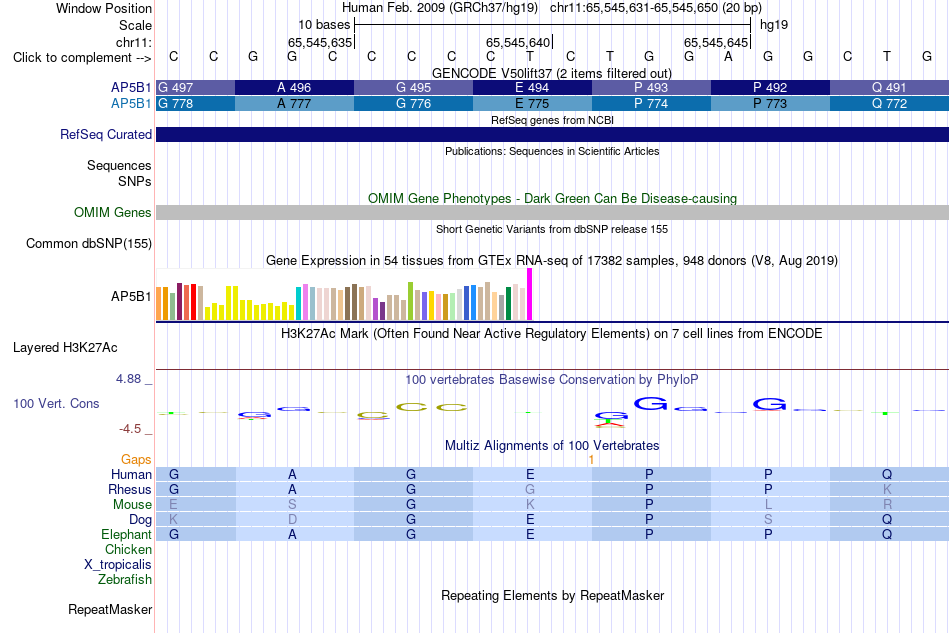Open the RepeatMasker track label
950x633 pixels.
(110, 609)
